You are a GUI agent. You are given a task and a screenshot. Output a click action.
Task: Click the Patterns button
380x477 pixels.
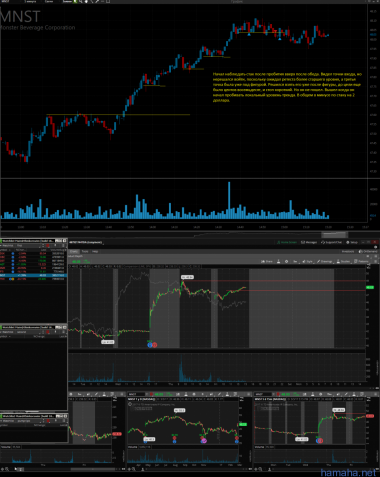pyautogui.click(x=361, y=261)
